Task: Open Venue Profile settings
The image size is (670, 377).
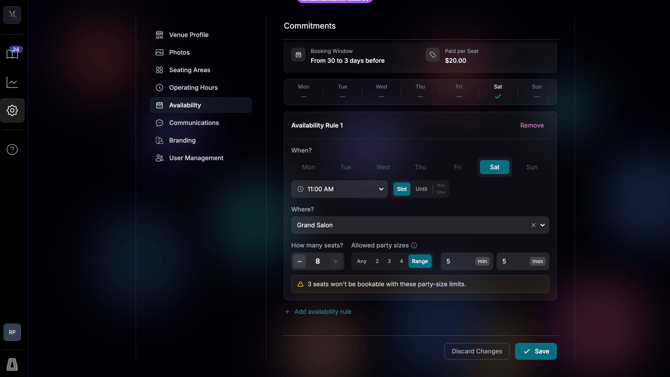Action: [200, 35]
